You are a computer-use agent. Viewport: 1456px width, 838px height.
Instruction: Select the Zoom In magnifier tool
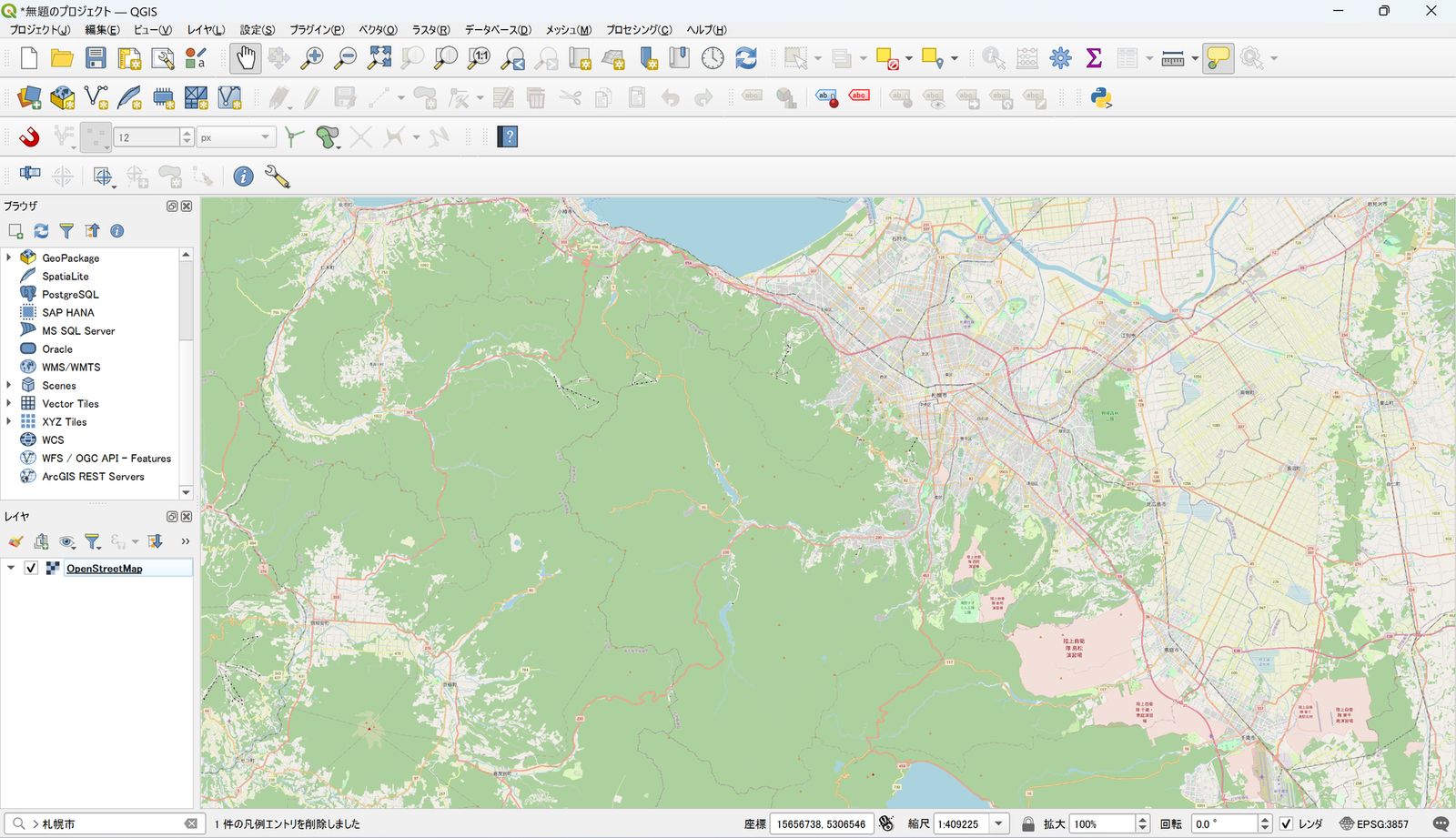click(x=312, y=58)
